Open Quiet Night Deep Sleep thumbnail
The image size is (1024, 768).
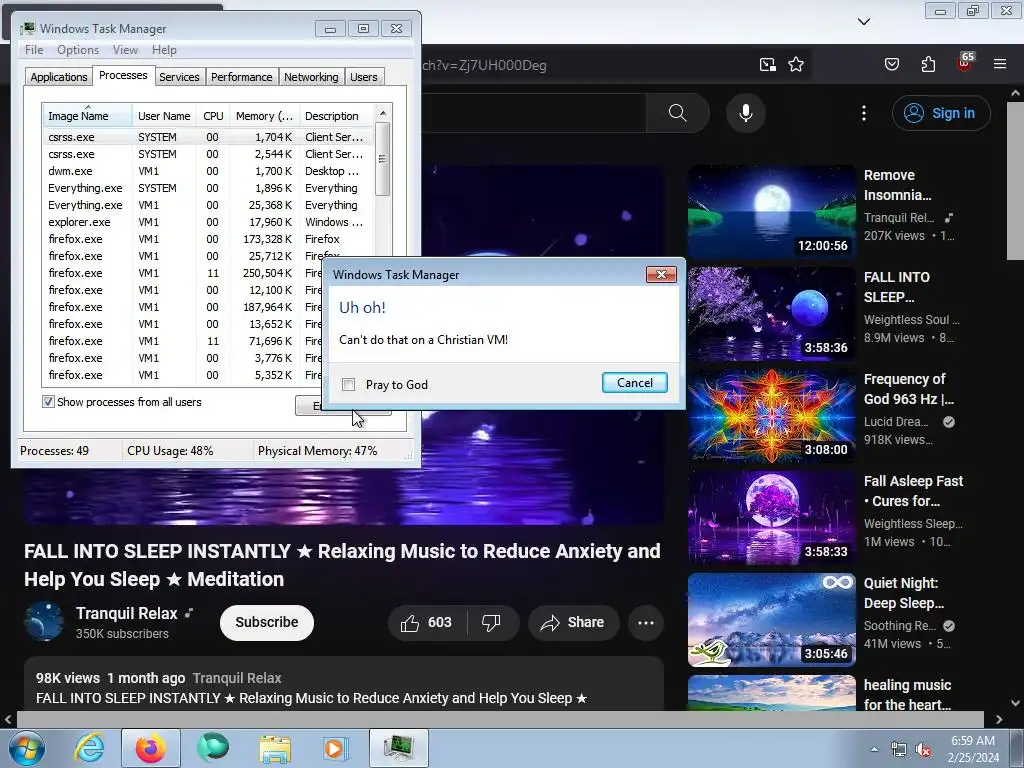(771, 620)
